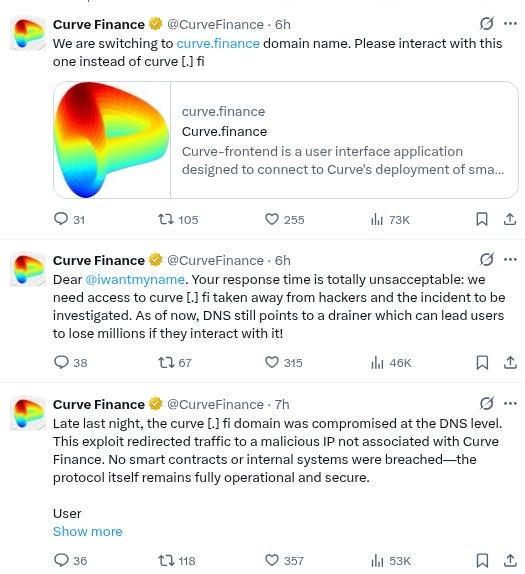Bookmark the tweet mentioning @iwantmyname
Screen dimensions: 525x574
(x=482, y=362)
